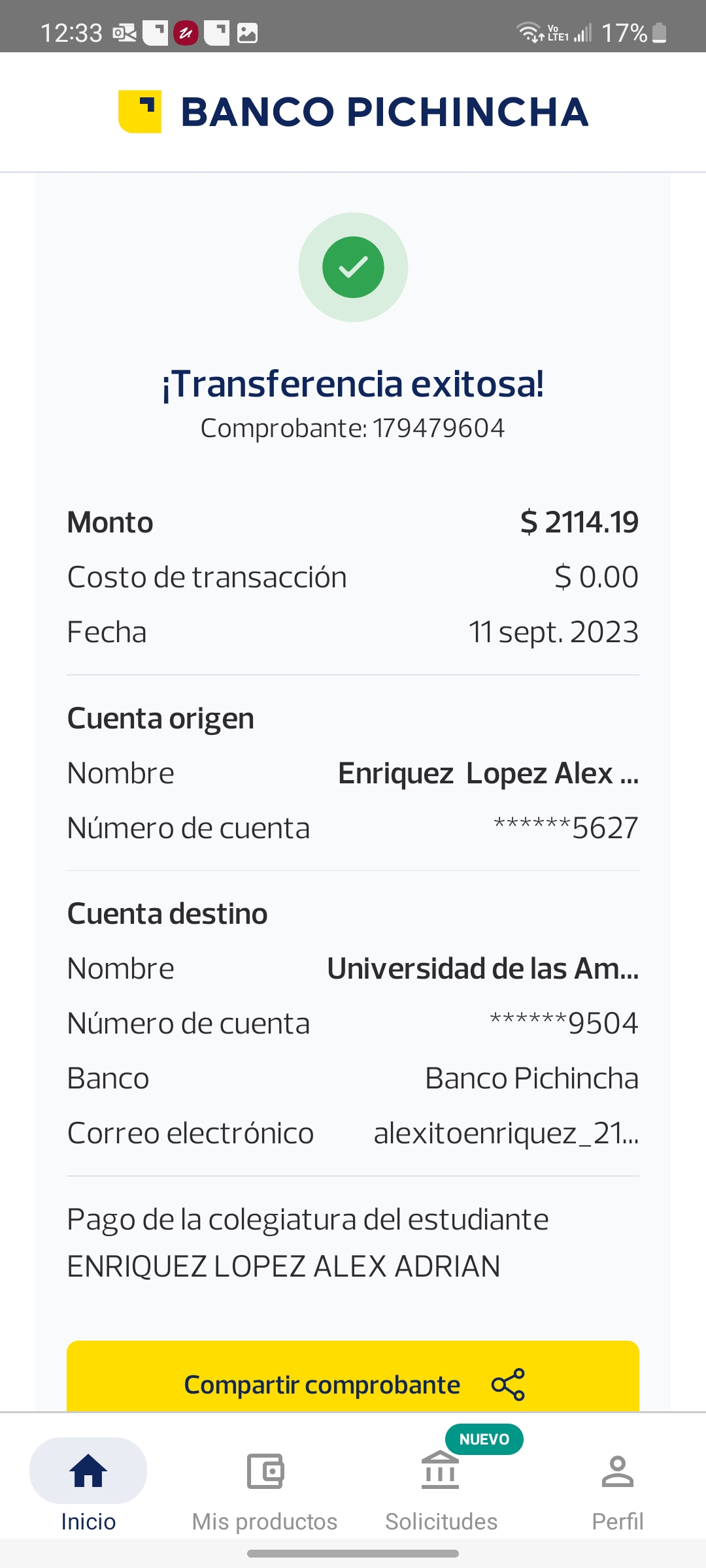
Task: Tap the battery icon in the status bar
Action: pos(660,33)
